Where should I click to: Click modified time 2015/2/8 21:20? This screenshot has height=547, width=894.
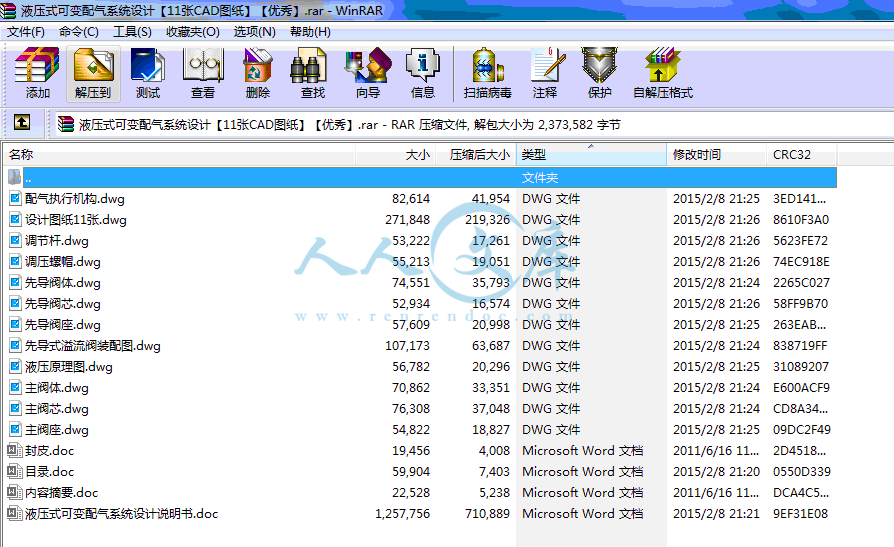tap(716, 471)
